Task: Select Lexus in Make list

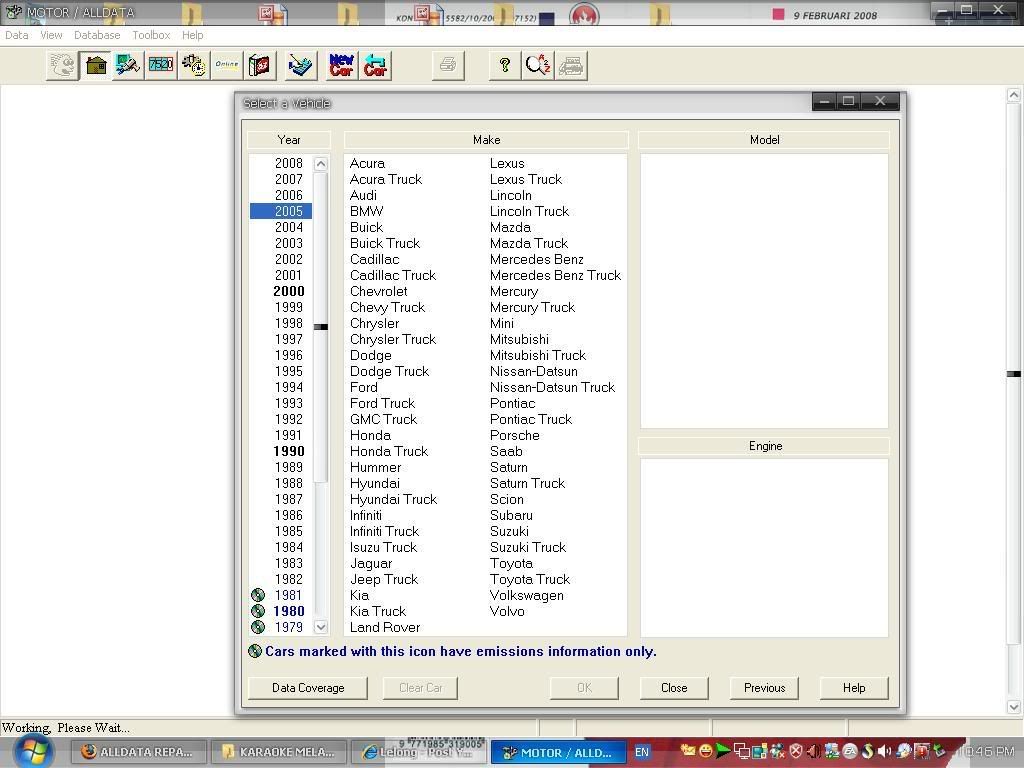Action: tap(507, 163)
